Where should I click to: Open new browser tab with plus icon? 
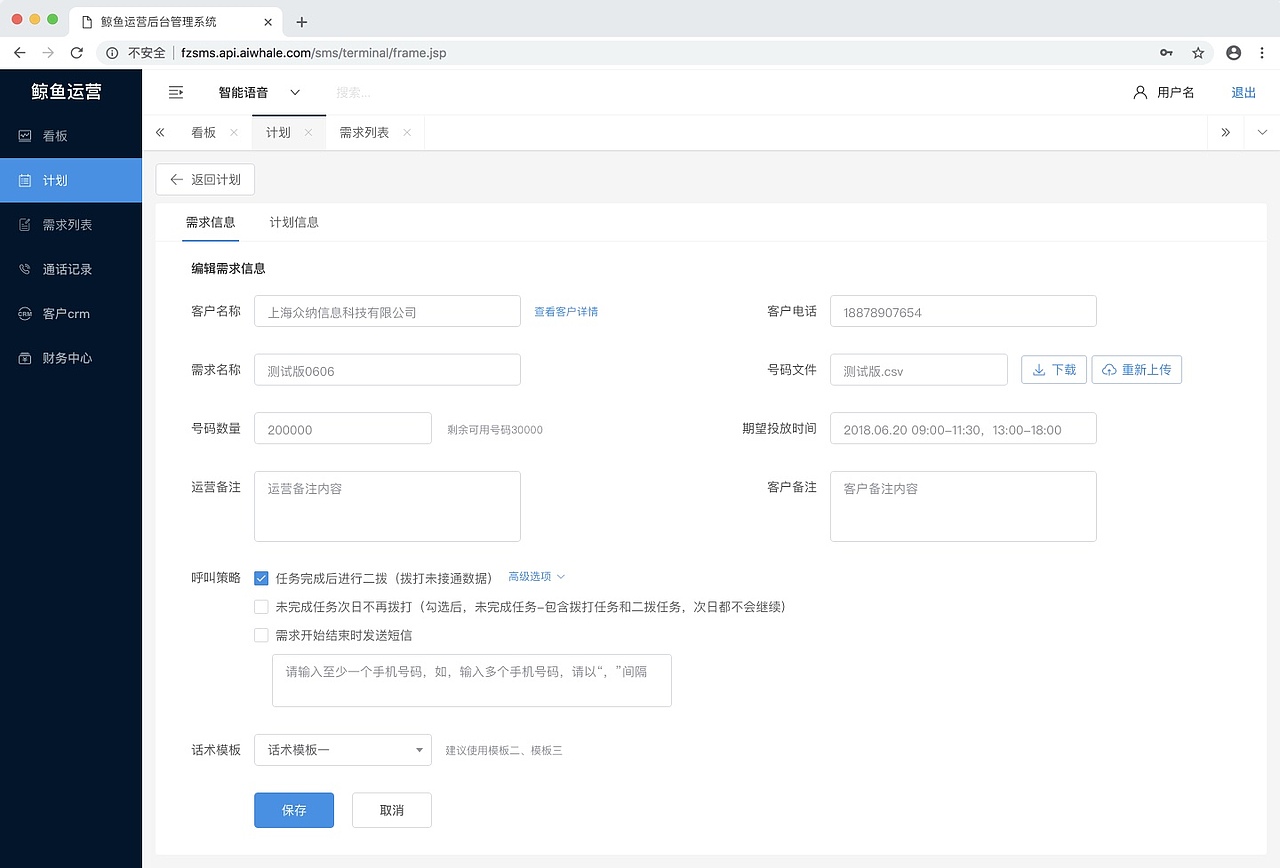(x=302, y=22)
